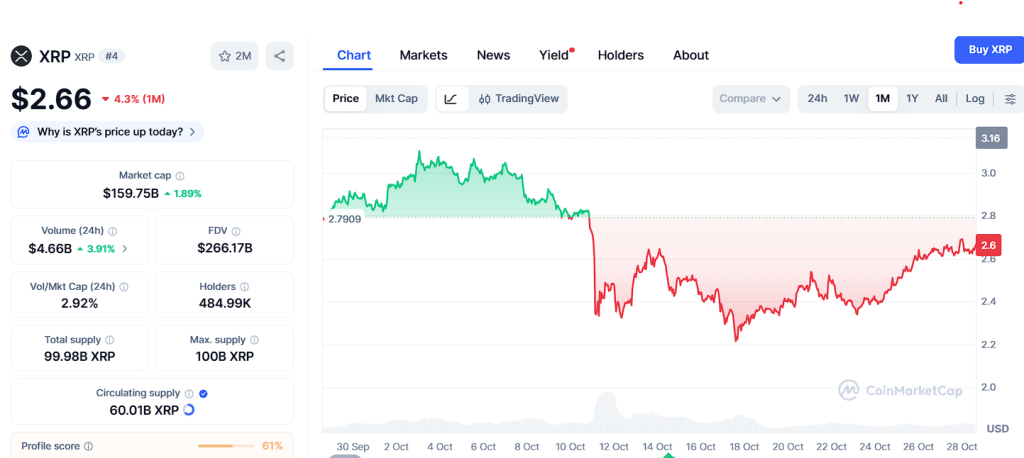Toggle the Log scale option
1024x458 pixels.
pyautogui.click(x=975, y=99)
